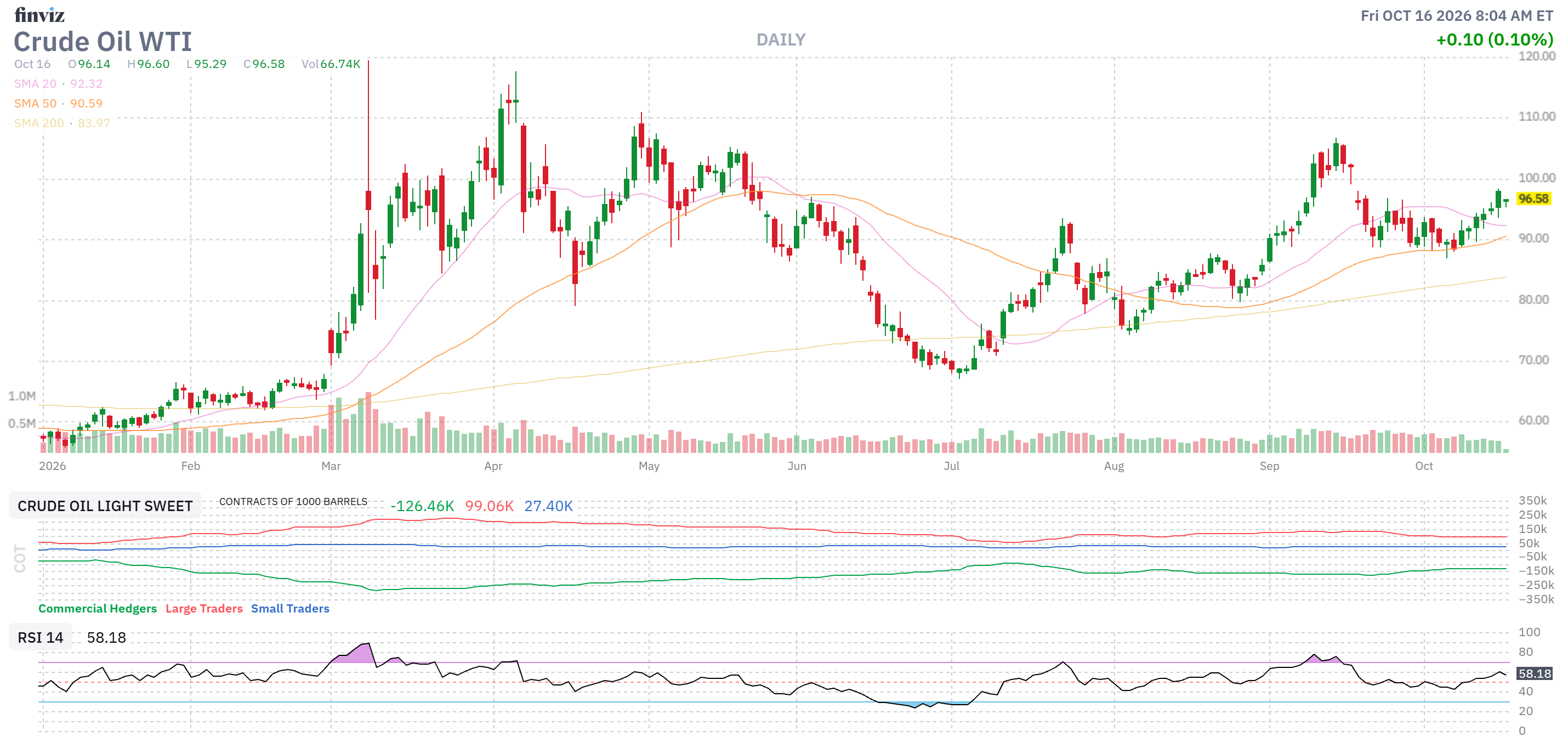Click the +0.10 (0.10%) change value
The width and height of the screenshot is (1568, 748).
click(1495, 40)
